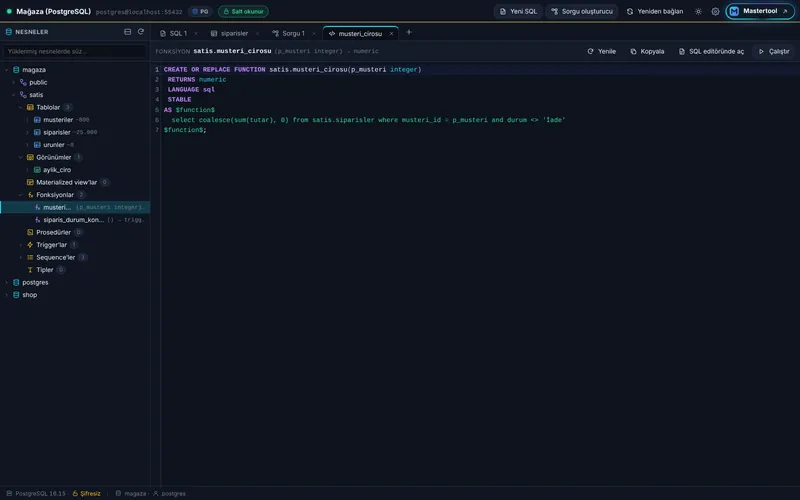Click the magaza status bar entry
This screenshot has height=500, width=800.
pos(131,493)
